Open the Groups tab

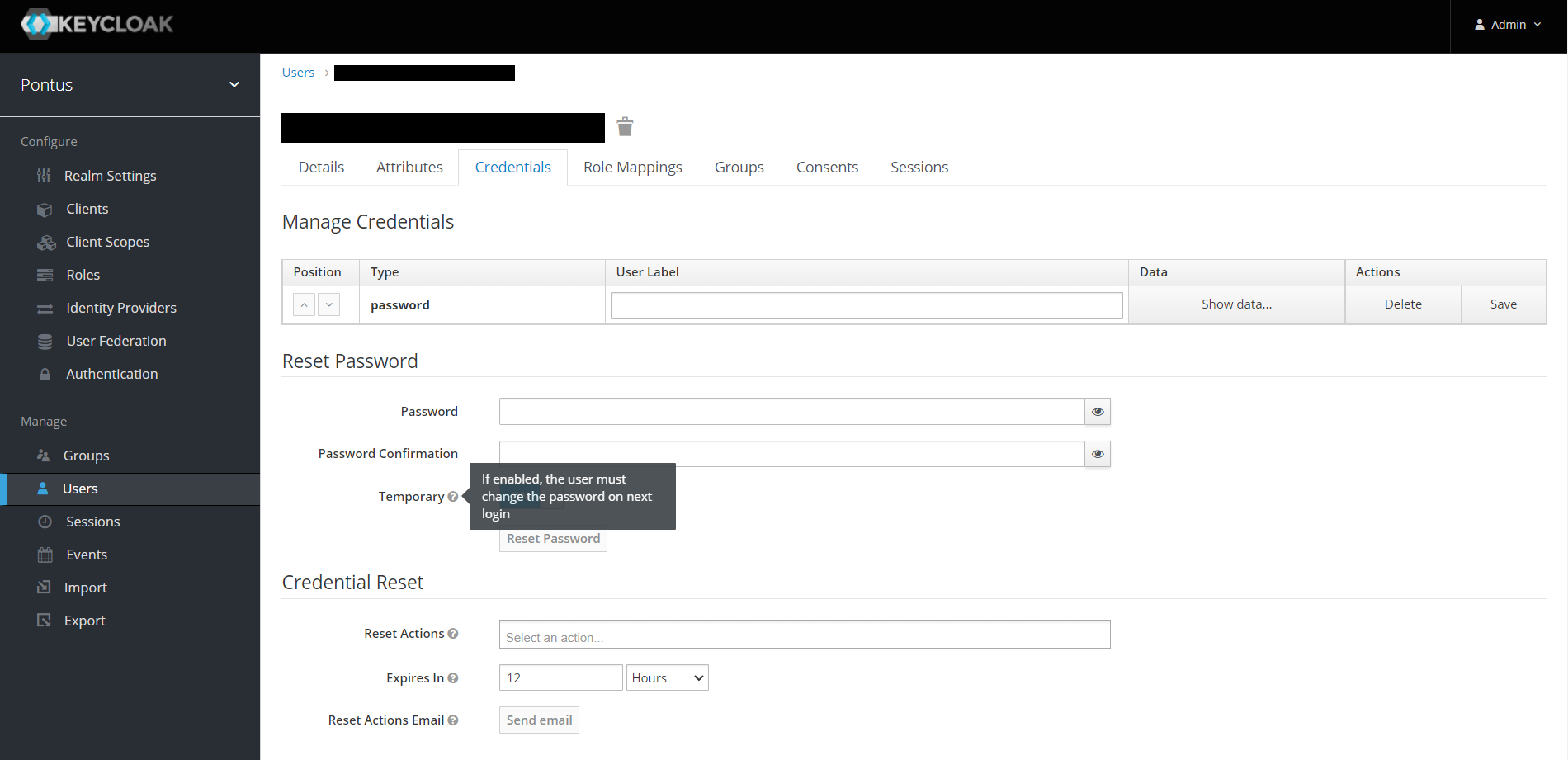tap(739, 168)
